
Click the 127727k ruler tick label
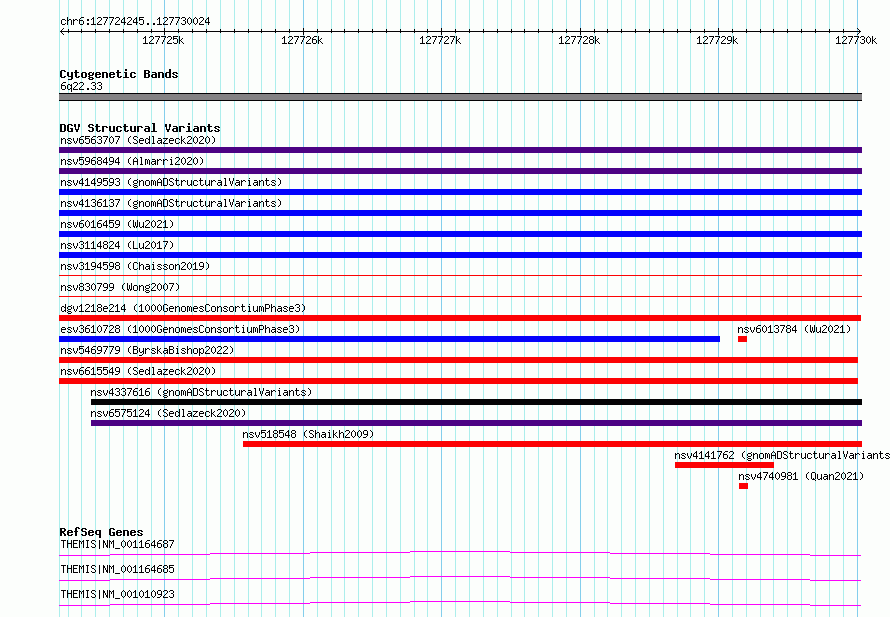coord(440,40)
